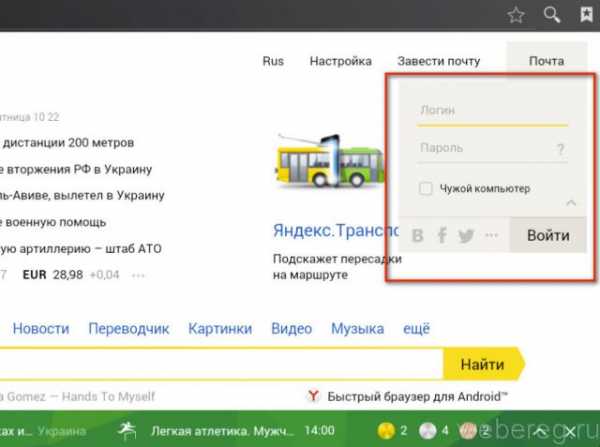This screenshot has height=447, width=600.
Task: Open the 'Почта' mail tab
Action: tap(546, 61)
